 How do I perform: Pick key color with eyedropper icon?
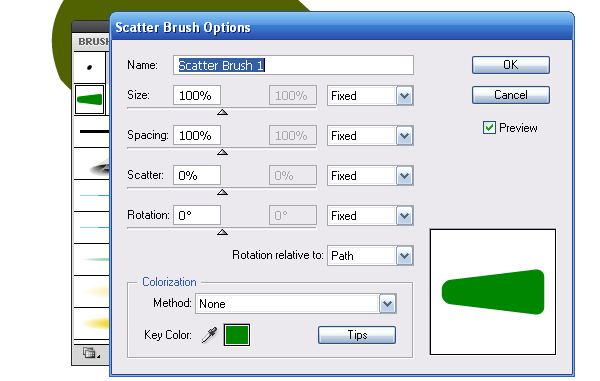209,335
